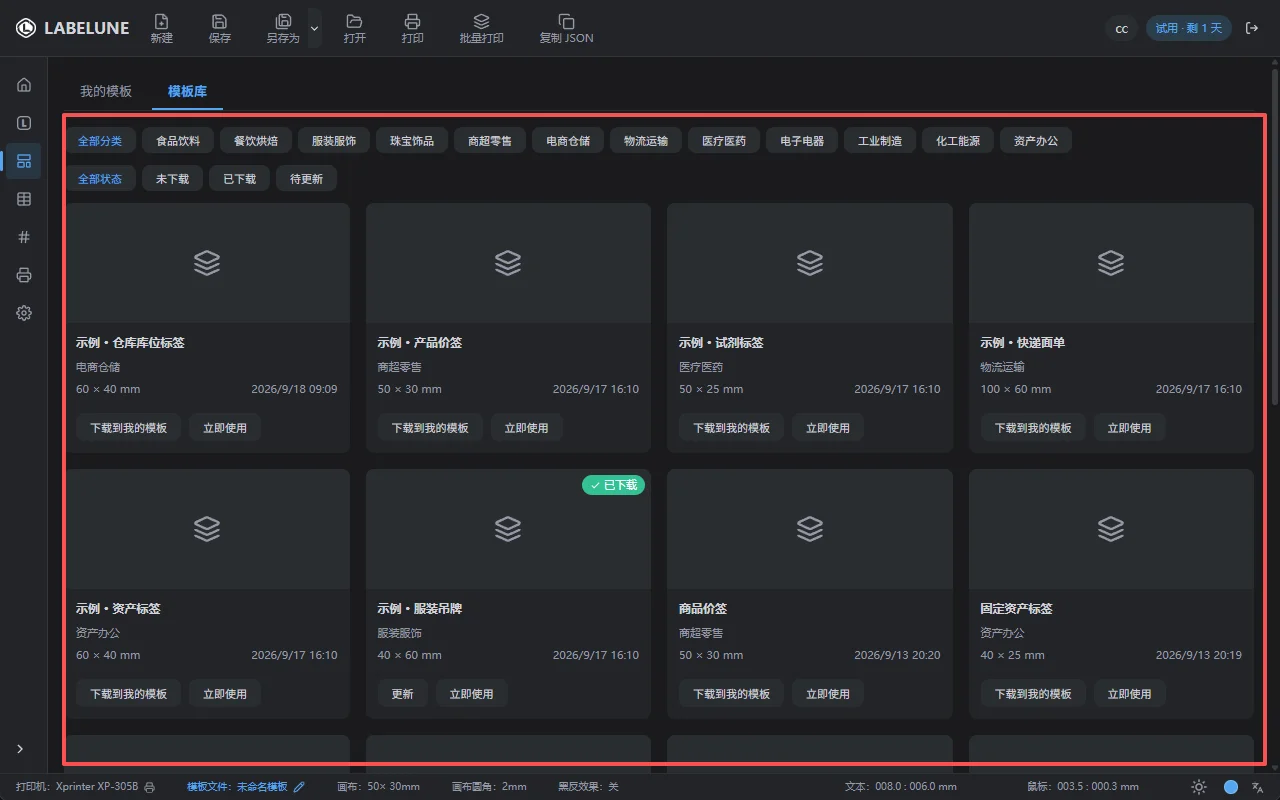This screenshot has width=1280, height=800.
Task: Click the 已下载 badge on 服装吊牌 card
Action: (614, 485)
